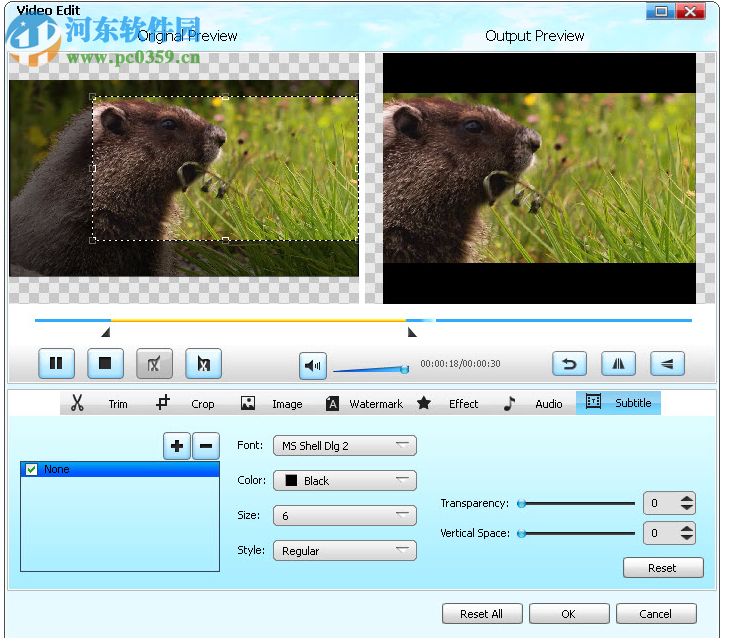Maximize the Video Edit window
Image resolution: width=729 pixels, height=638 pixels.
(x=661, y=11)
